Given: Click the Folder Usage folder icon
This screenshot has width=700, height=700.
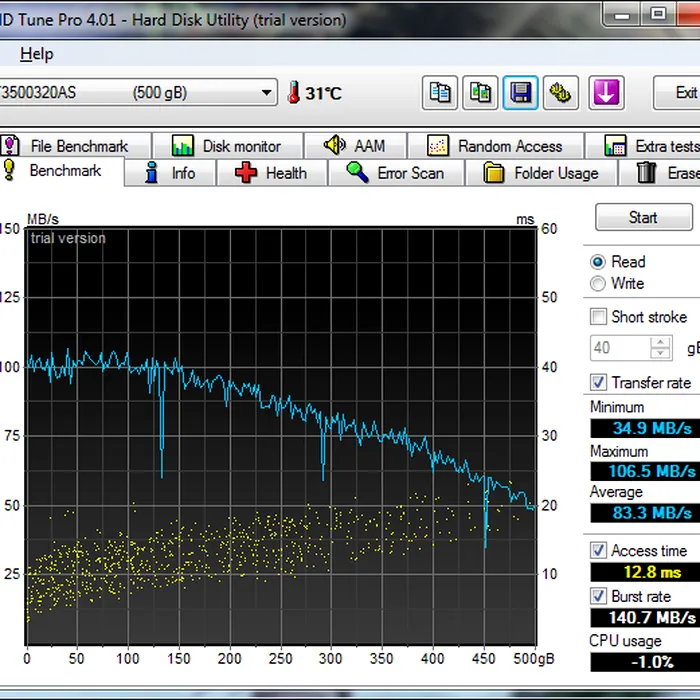Looking at the screenshot, I should click(494, 173).
